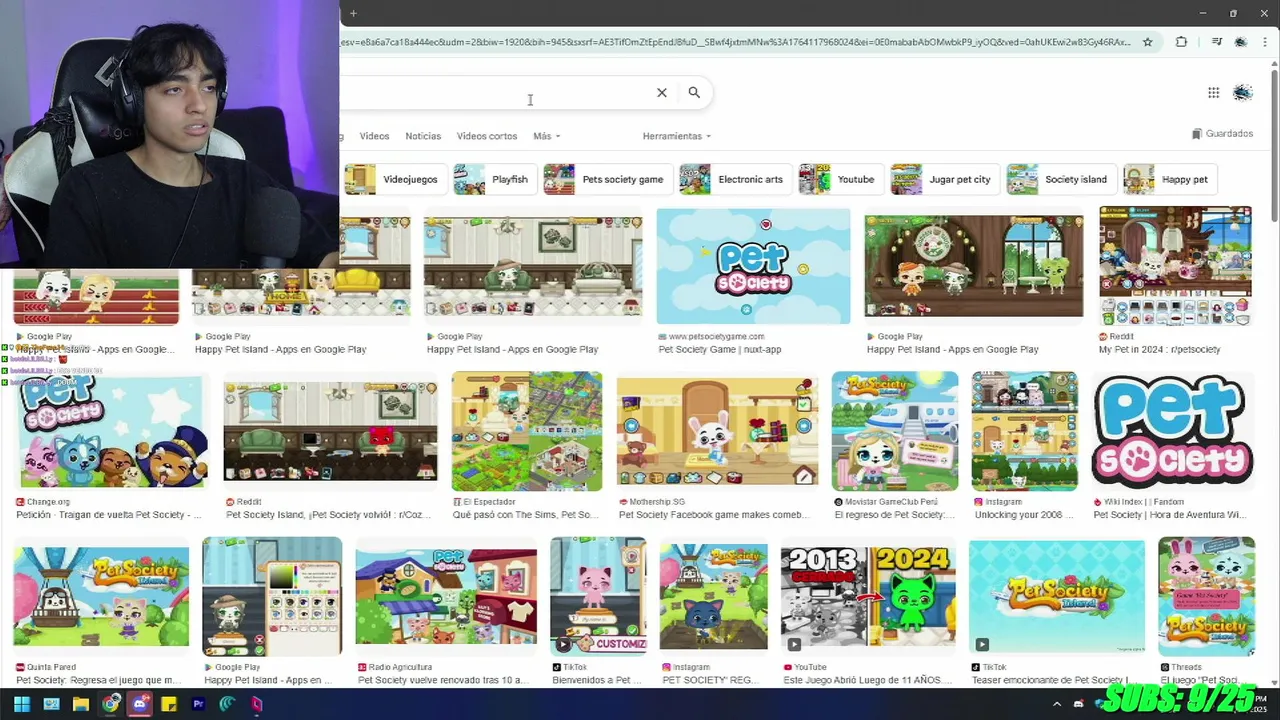
Task: Open the Threads Pet Society Island thumbnail
Action: click(x=1207, y=596)
